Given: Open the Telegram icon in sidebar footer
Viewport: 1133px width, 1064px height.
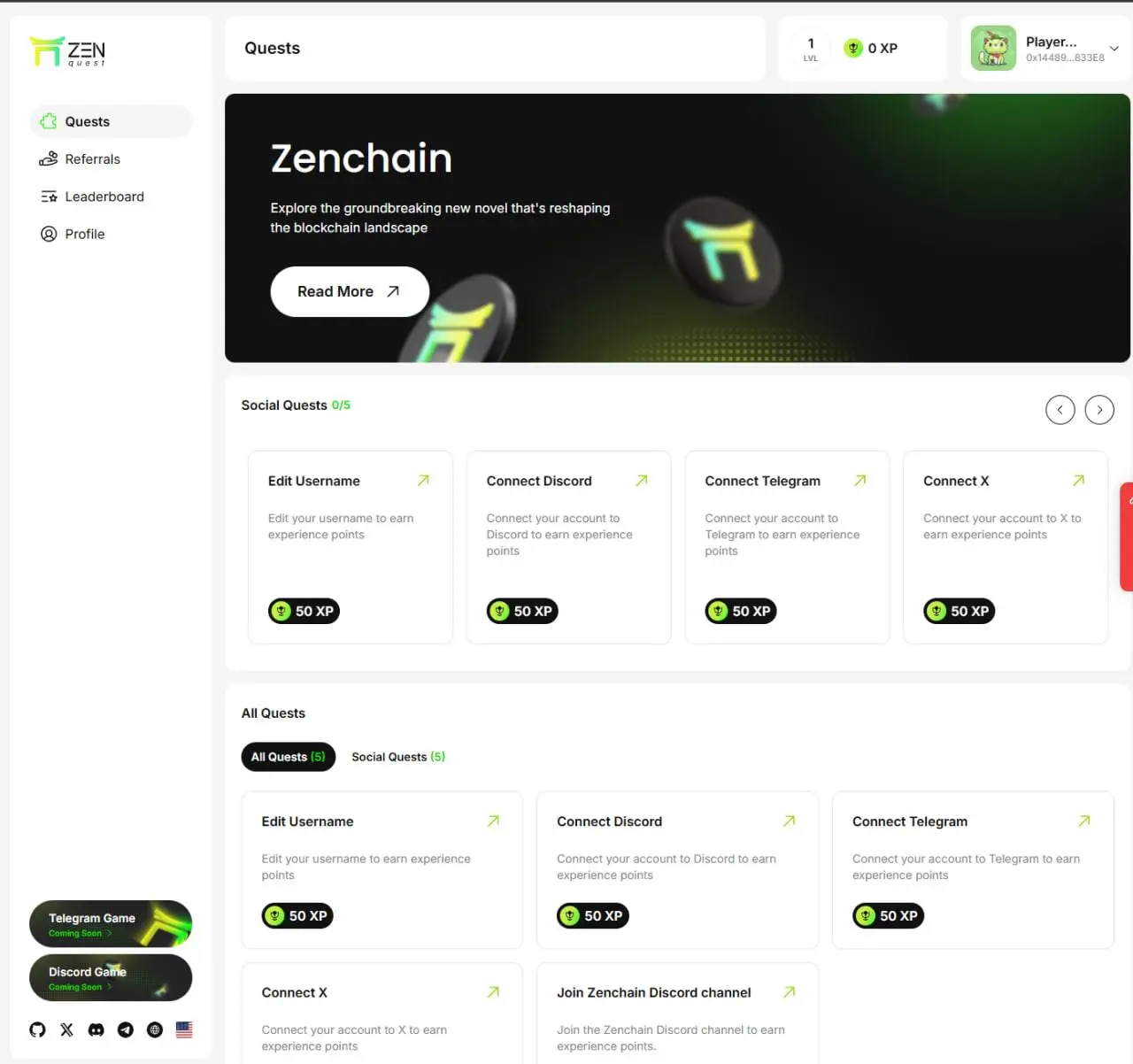Looking at the screenshot, I should click(x=126, y=1029).
